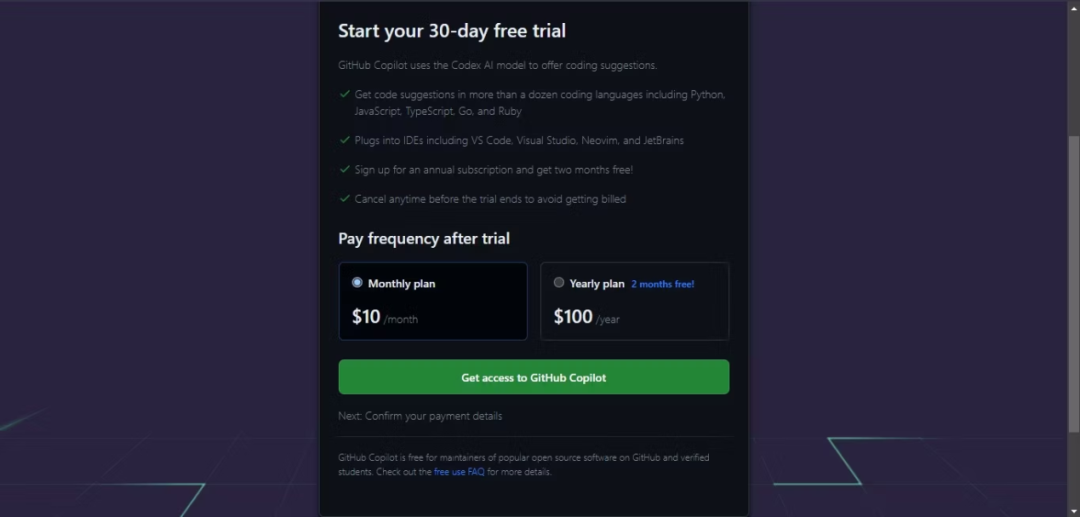
Task: Open the free use FAQ link
Action: [459, 472]
